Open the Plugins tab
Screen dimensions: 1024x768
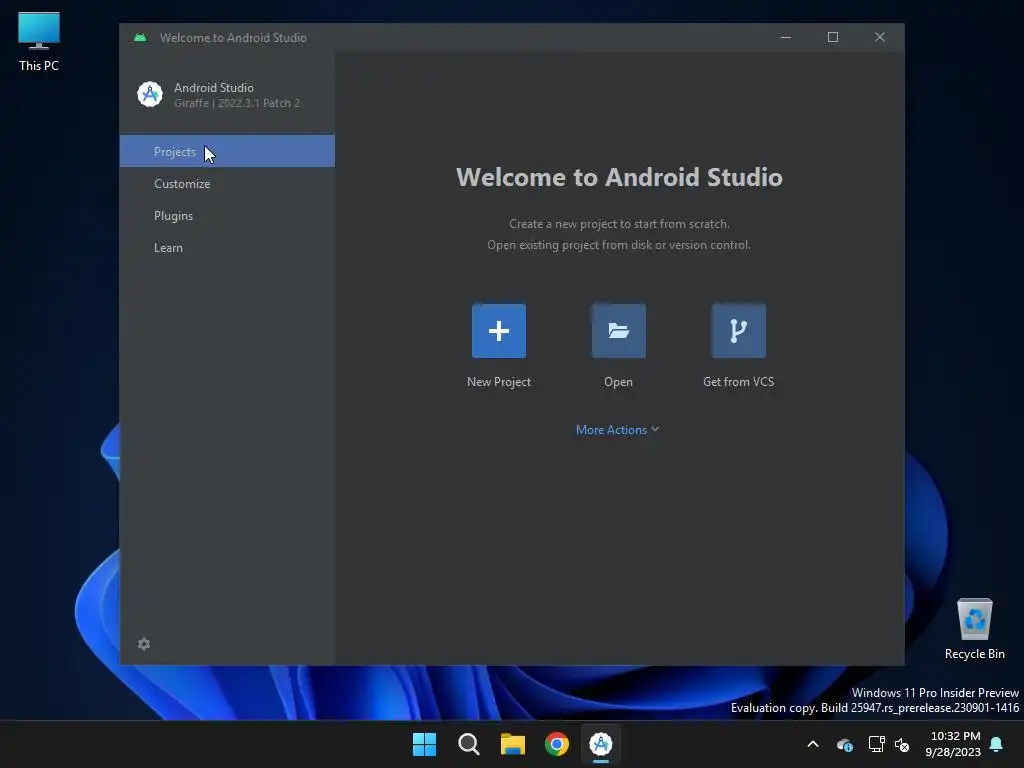227,216
